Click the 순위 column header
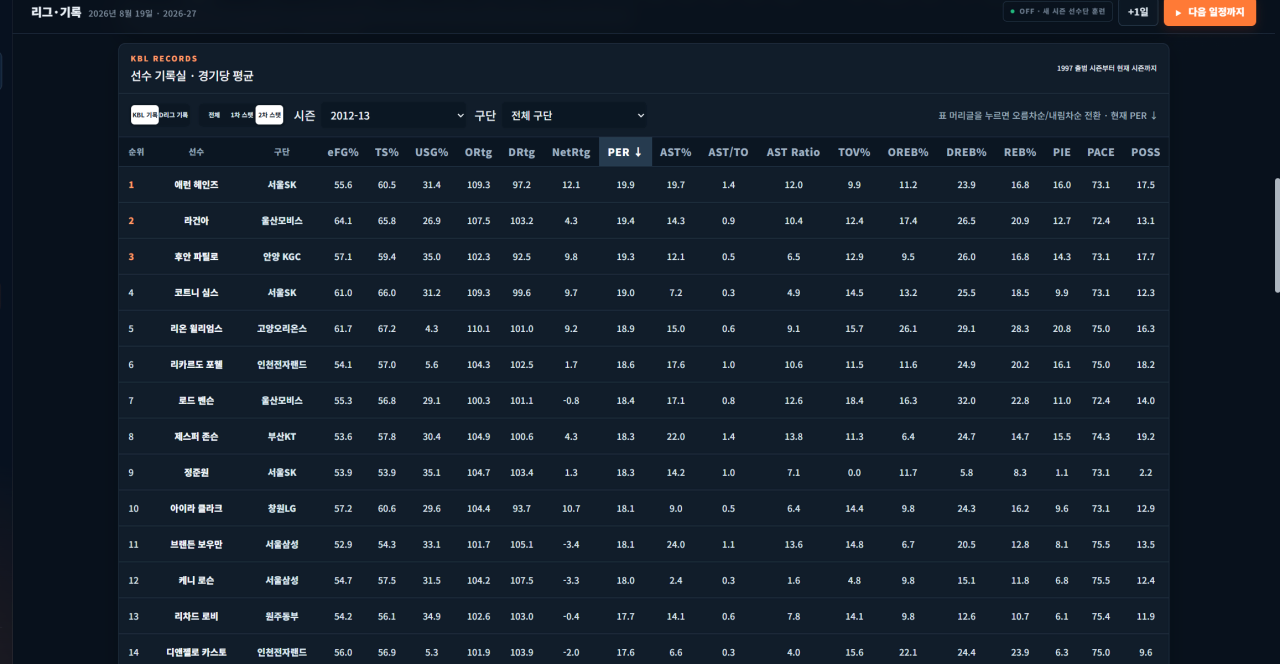Image resolution: width=1280 pixels, height=664 pixels. coord(136,152)
